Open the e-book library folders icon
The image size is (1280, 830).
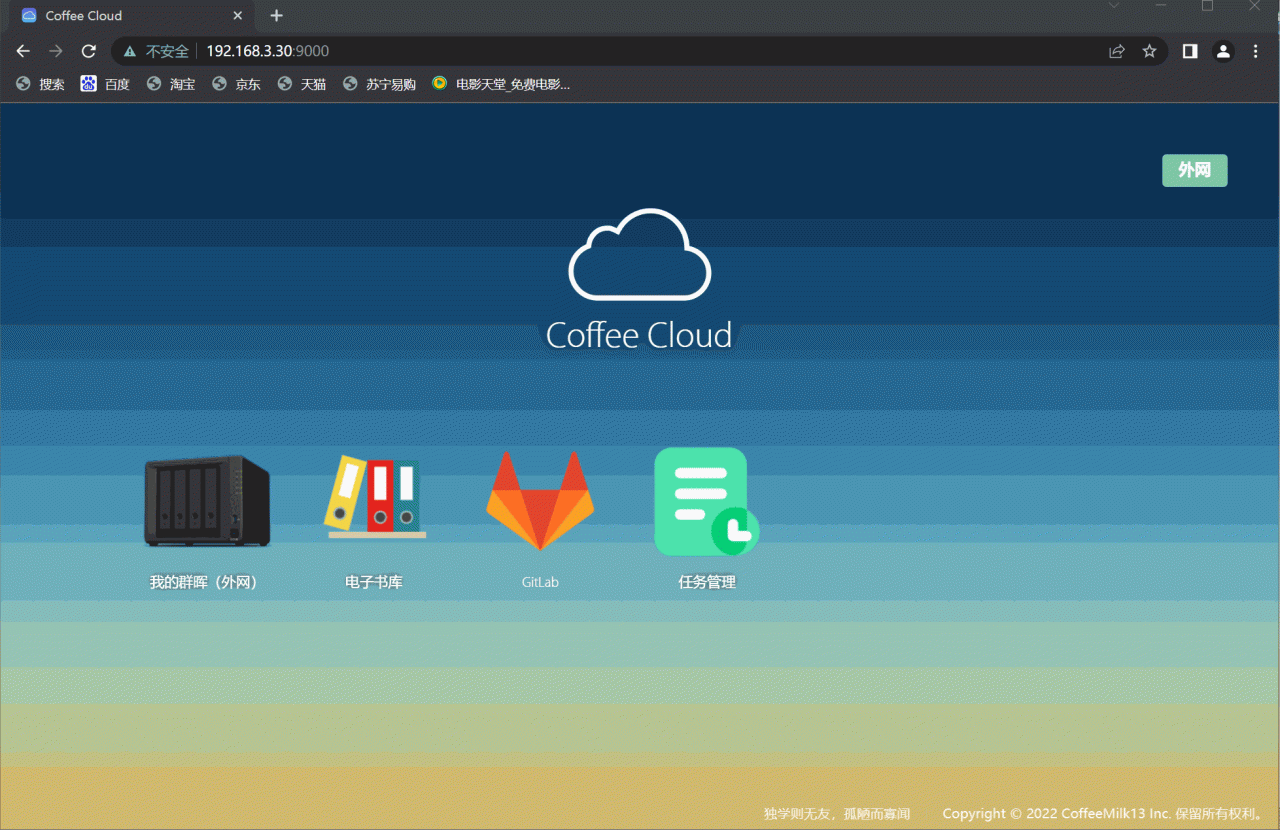pyautogui.click(x=374, y=496)
